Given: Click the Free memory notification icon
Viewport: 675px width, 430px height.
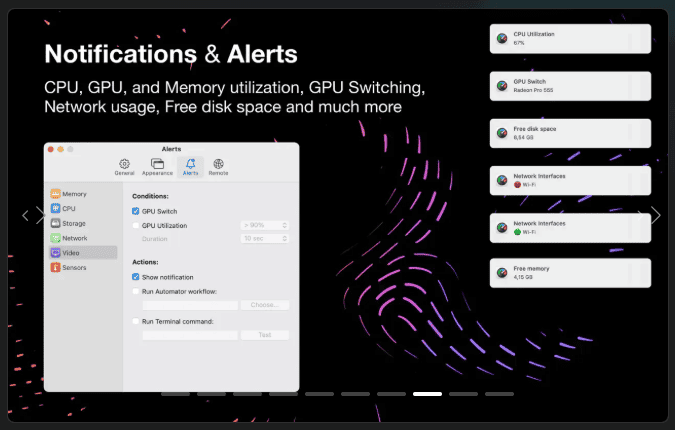Looking at the screenshot, I should click(502, 272).
